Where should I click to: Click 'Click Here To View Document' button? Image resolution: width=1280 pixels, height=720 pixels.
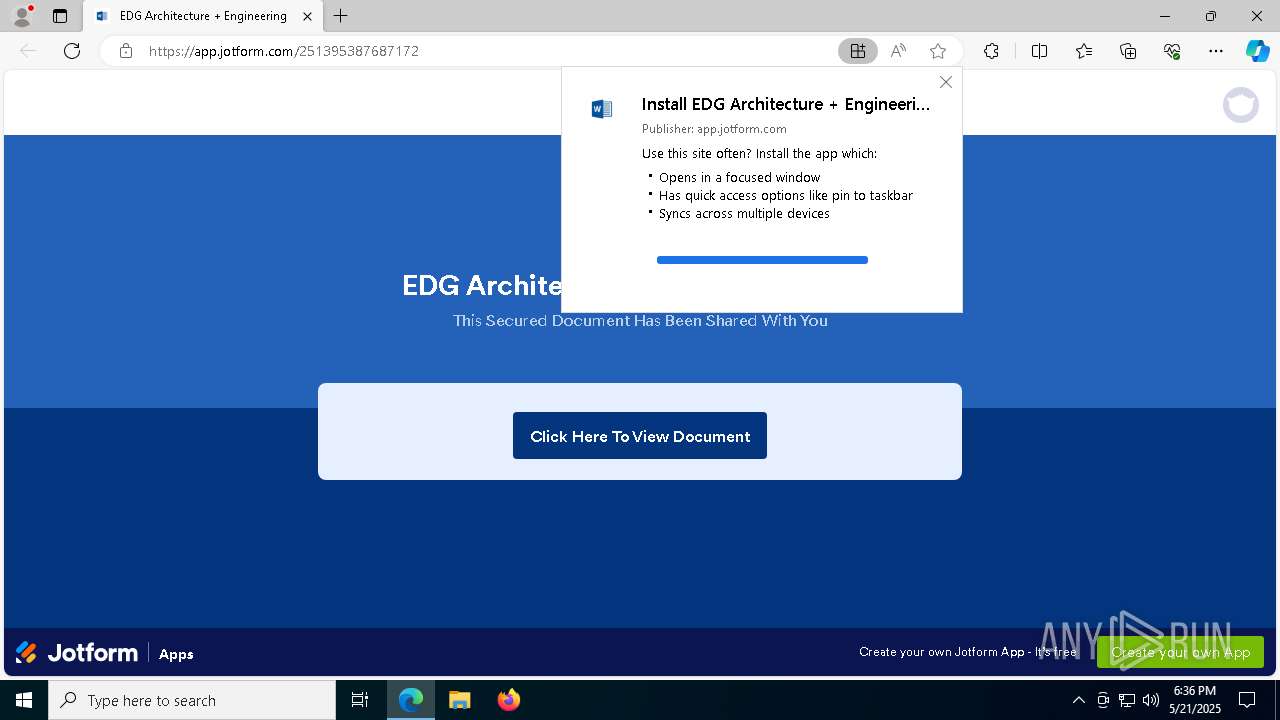[640, 436]
